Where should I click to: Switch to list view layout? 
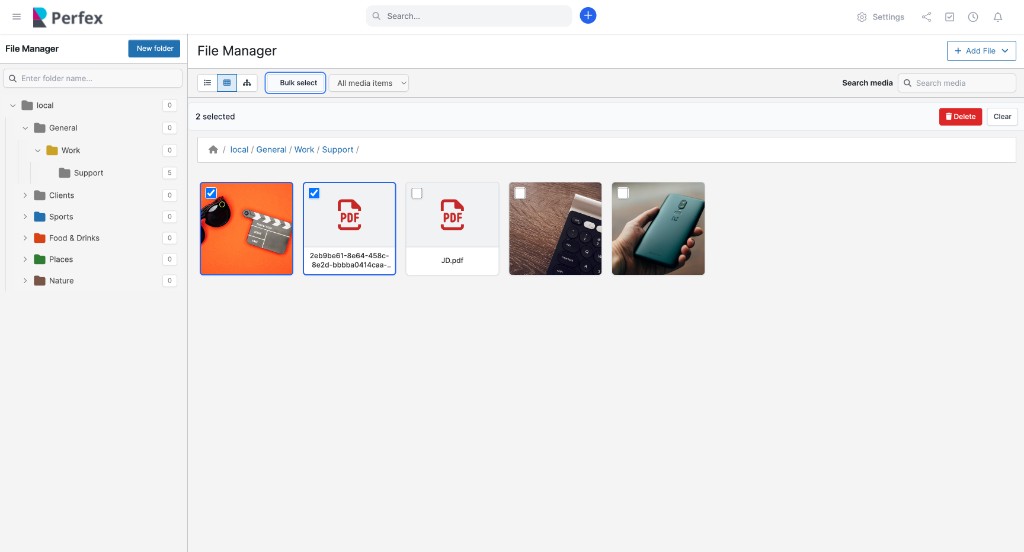(207, 83)
